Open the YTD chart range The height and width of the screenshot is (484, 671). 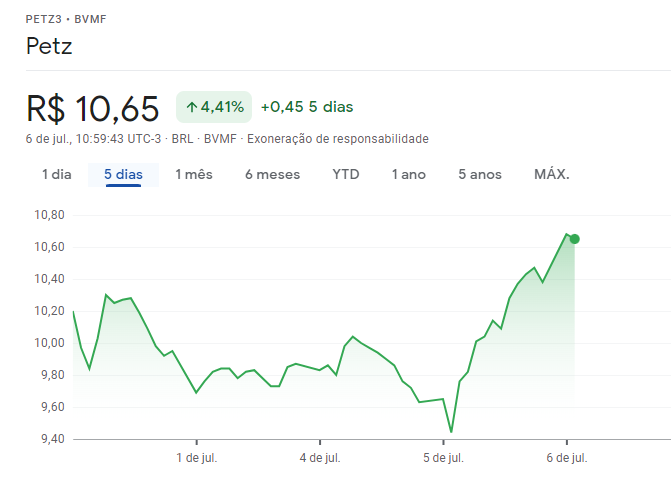[x=346, y=174]
